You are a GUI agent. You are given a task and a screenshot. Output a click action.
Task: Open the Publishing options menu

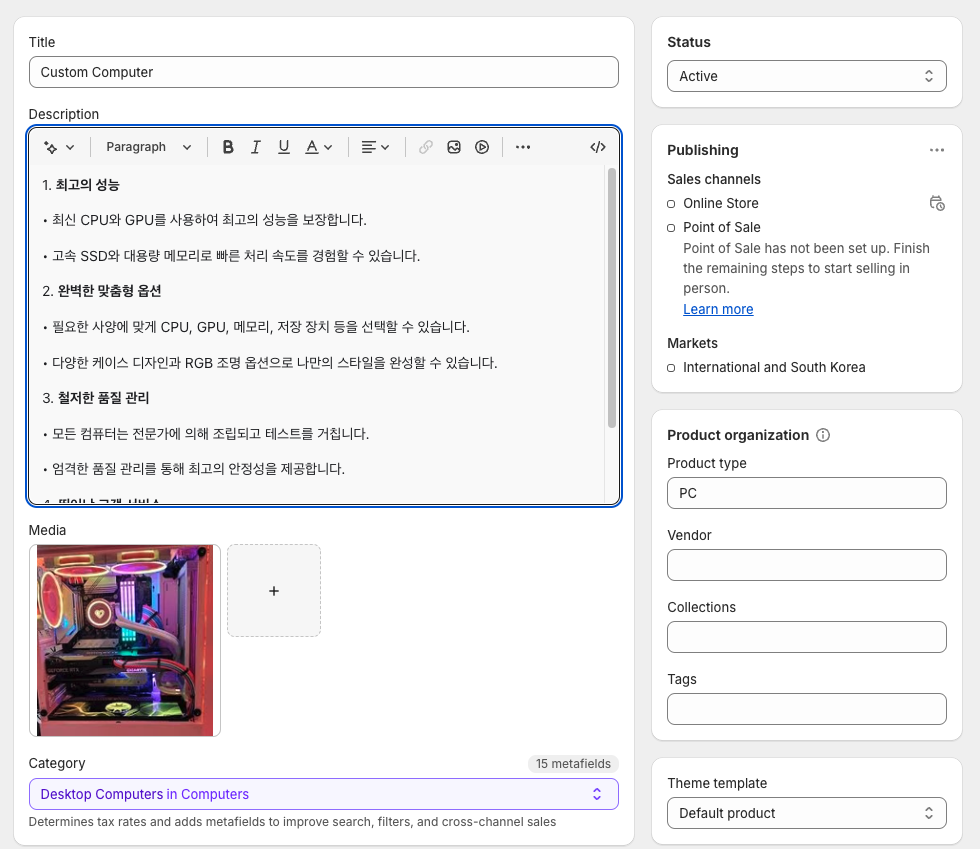pyautogui.click(x=937, y=149)
